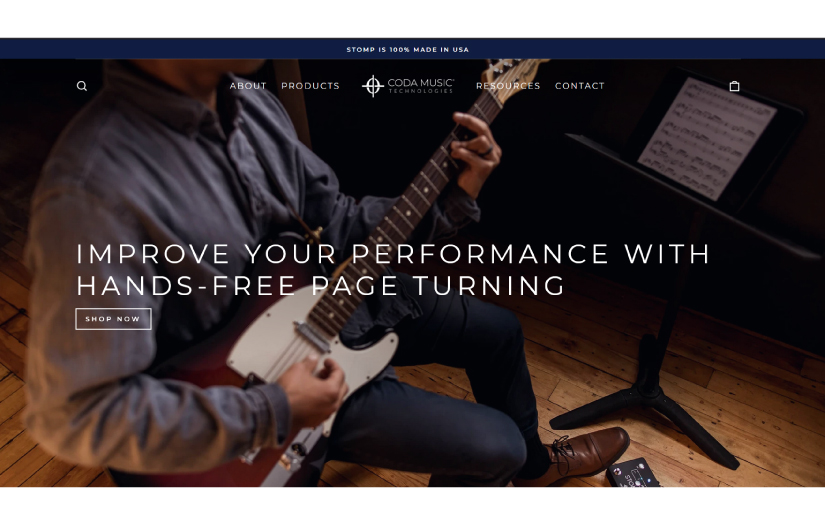Click the Coda Music crosshair logo icon

click(x=373, y=86)
